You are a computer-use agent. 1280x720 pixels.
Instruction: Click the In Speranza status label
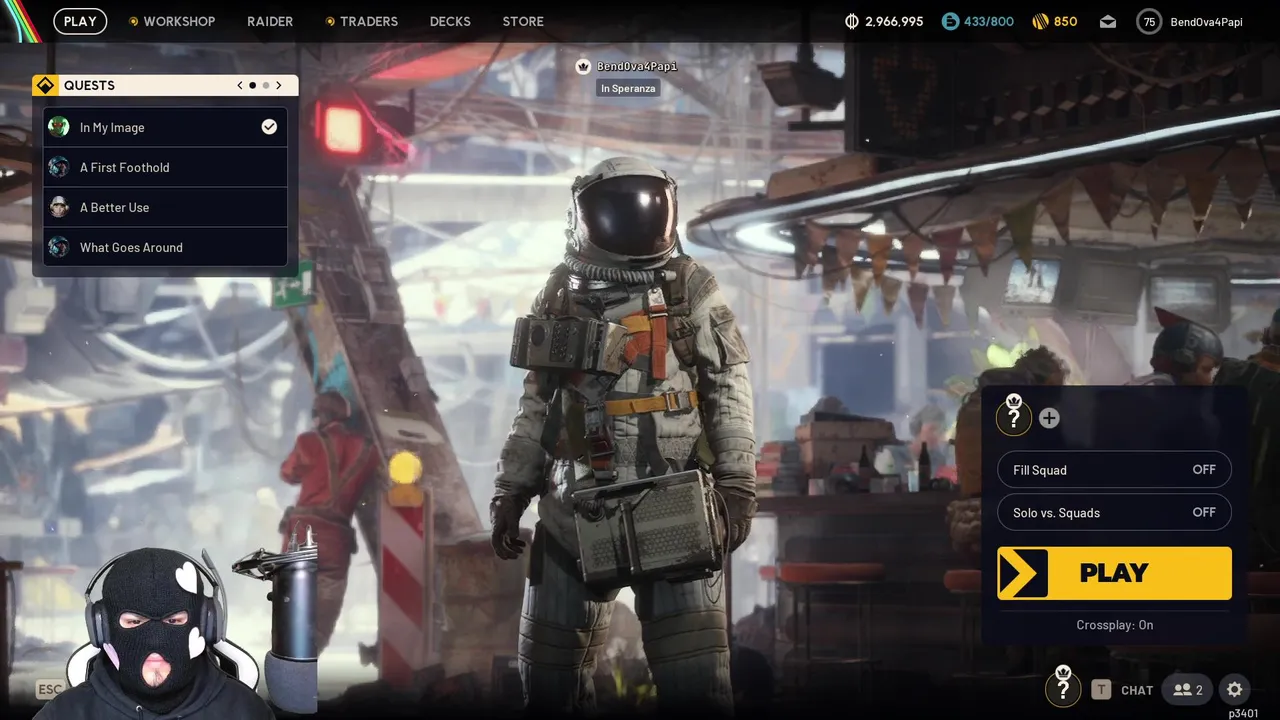628,88
